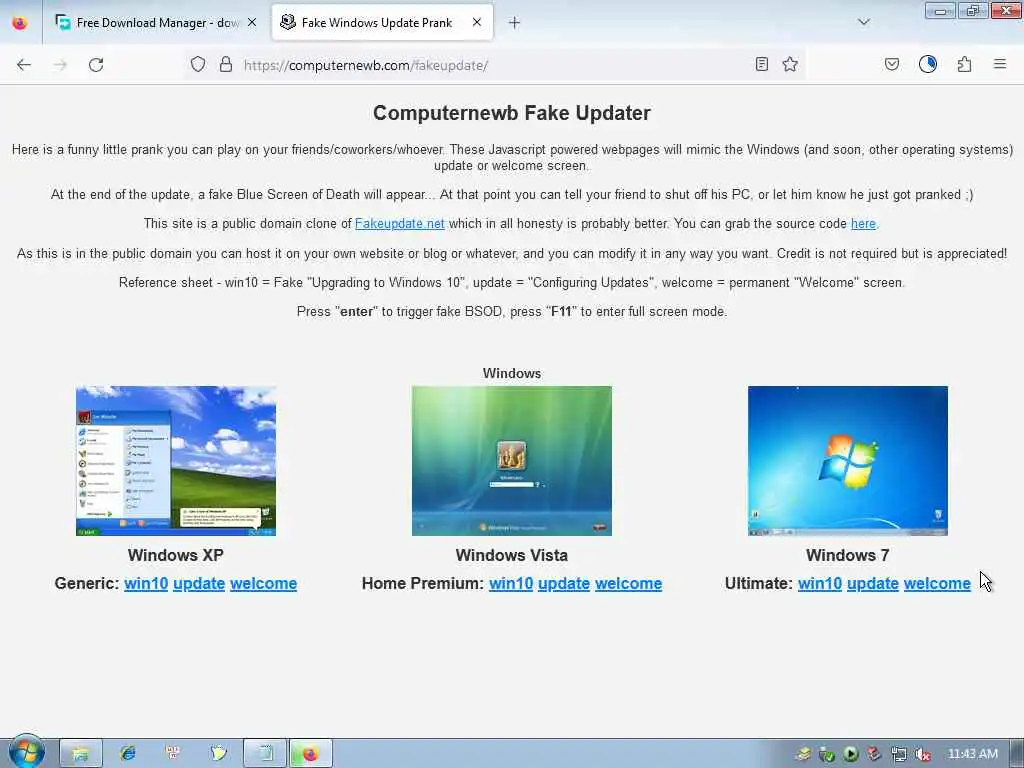Open Windows XP Generic update link
The image size is (1024, 768).
coord(199,583)
